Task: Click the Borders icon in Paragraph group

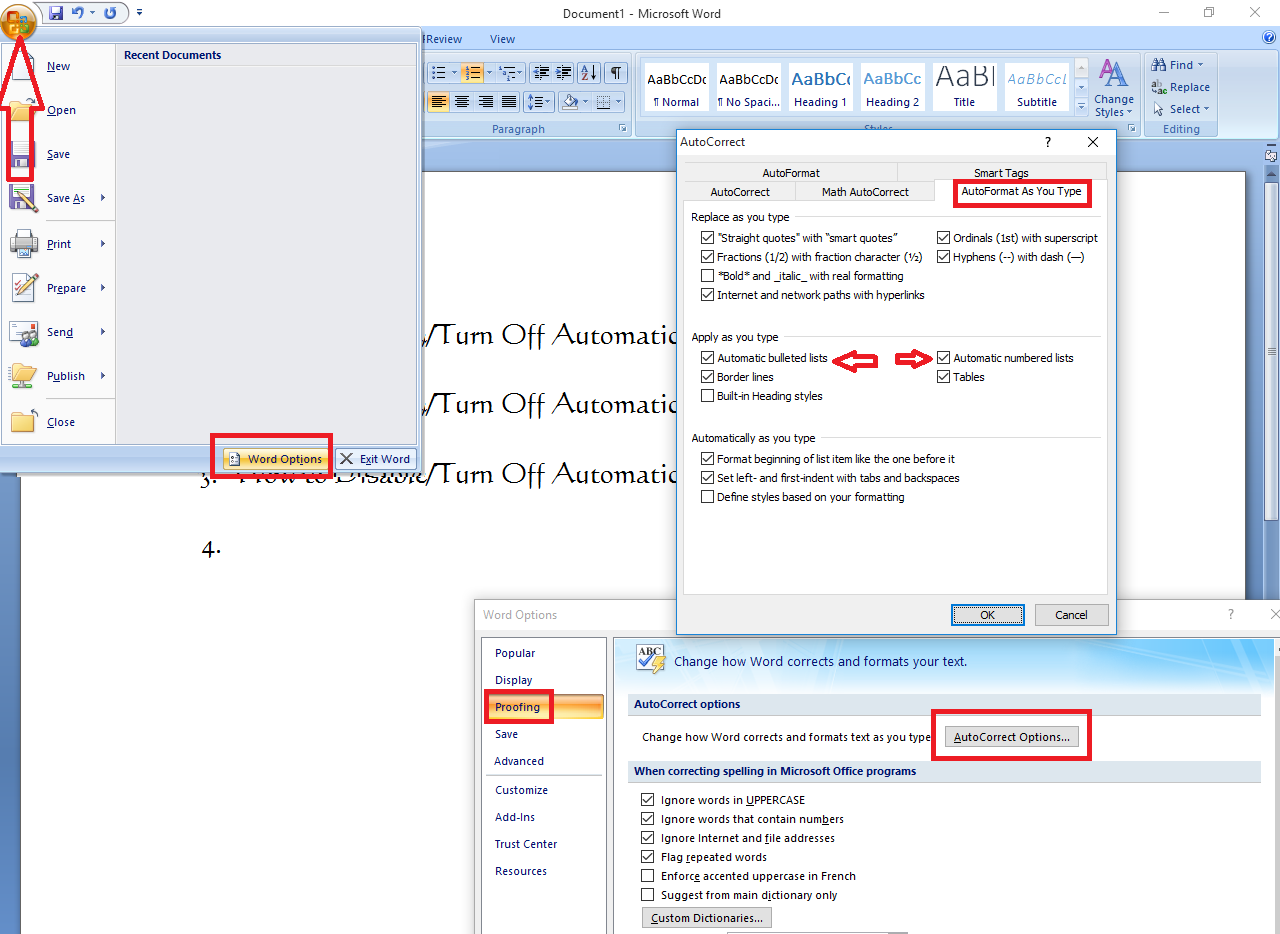Action: click(x=604, y=102)
